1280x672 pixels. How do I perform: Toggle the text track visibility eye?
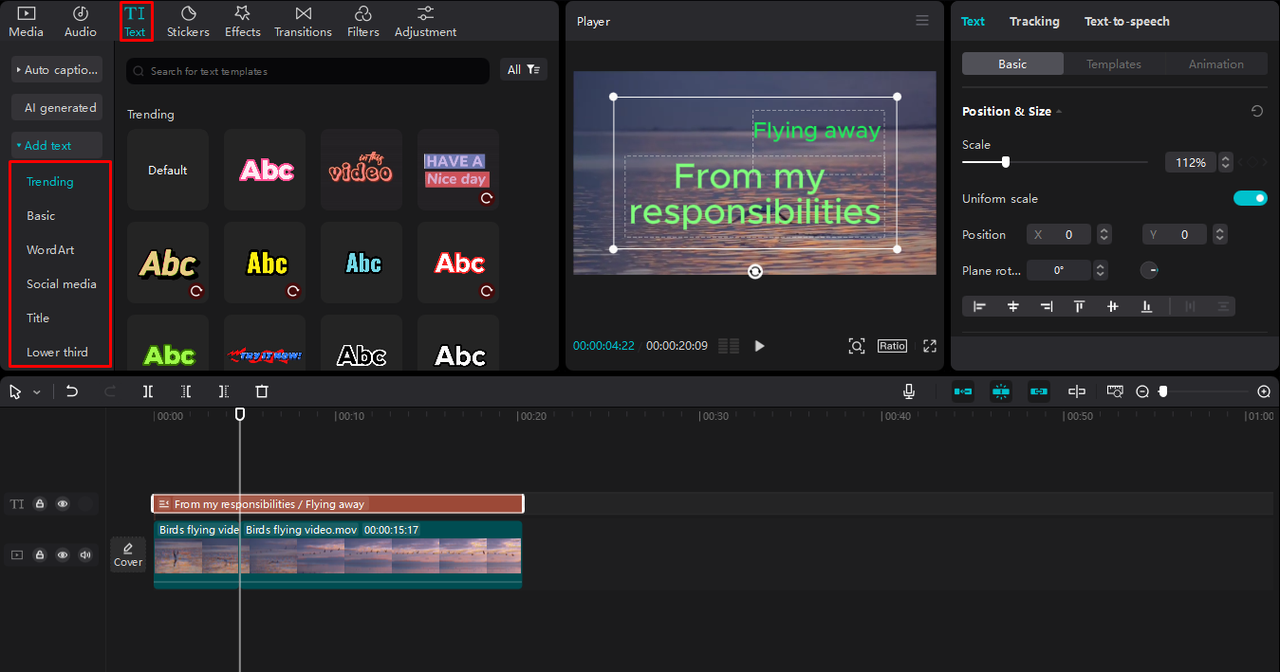tap(63, 504)
